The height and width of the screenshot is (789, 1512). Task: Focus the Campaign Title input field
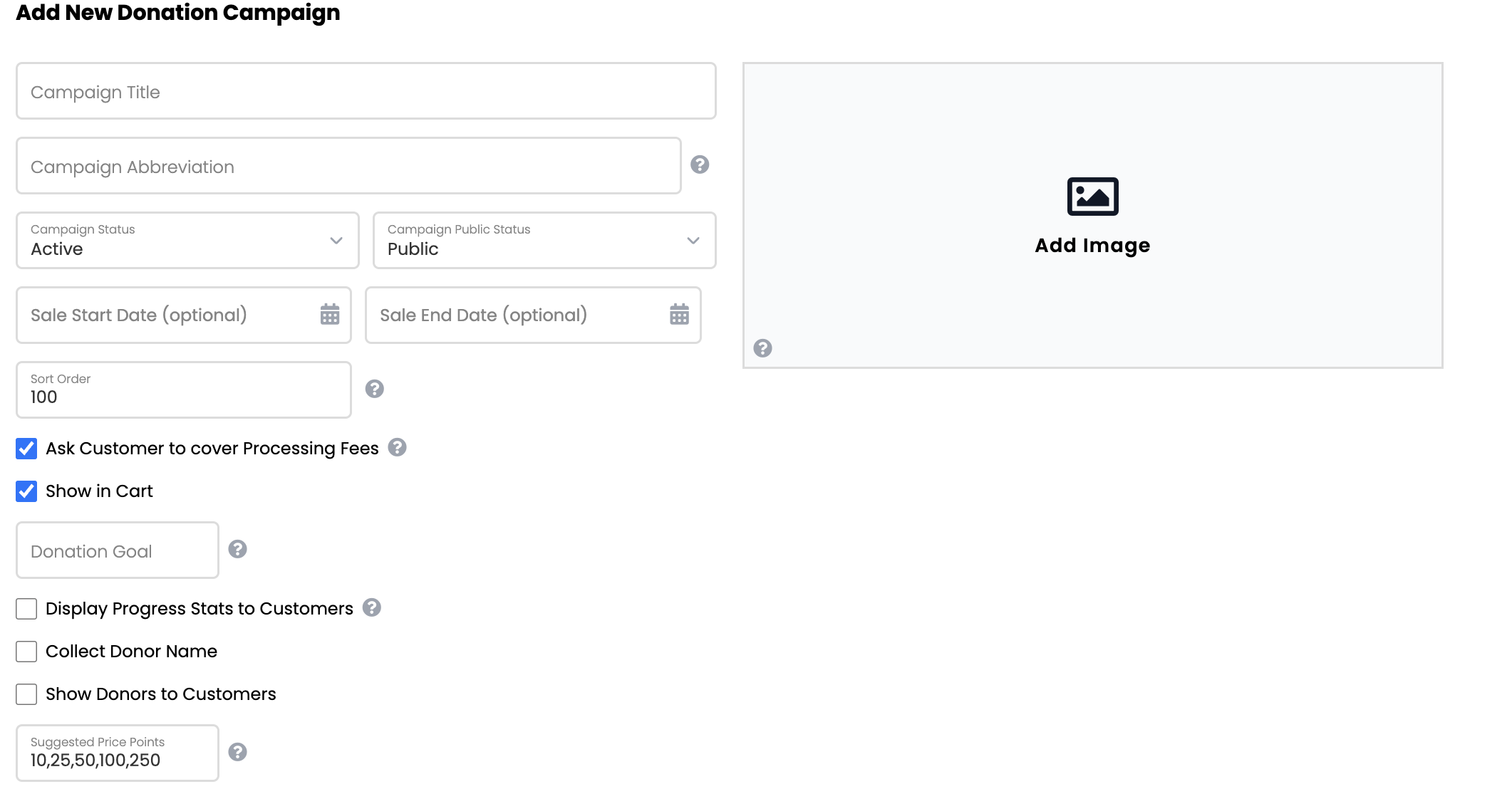click(x=366, y=91)
